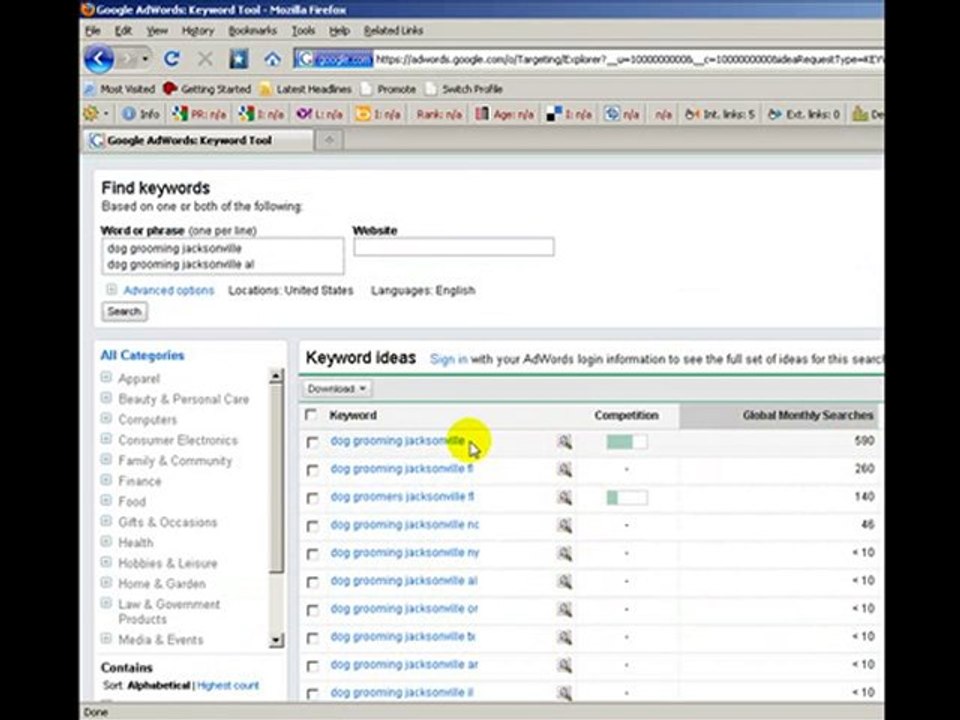Check the box for dog grooming jacksonville

coord(312,442)
